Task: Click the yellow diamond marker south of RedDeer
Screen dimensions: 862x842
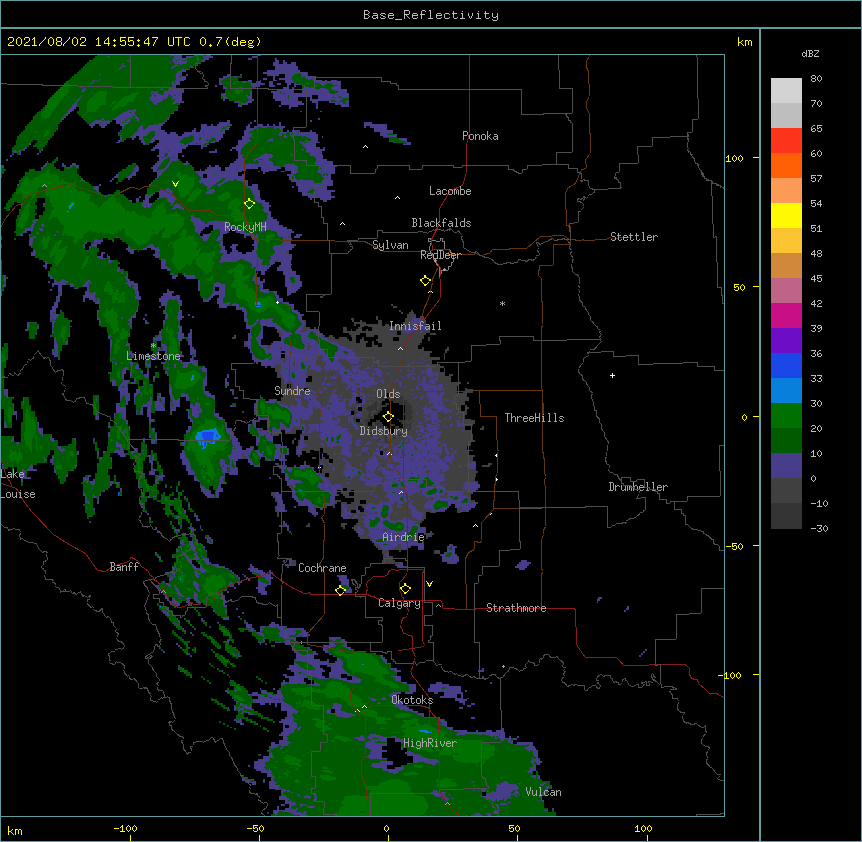Action: [426, 281]
